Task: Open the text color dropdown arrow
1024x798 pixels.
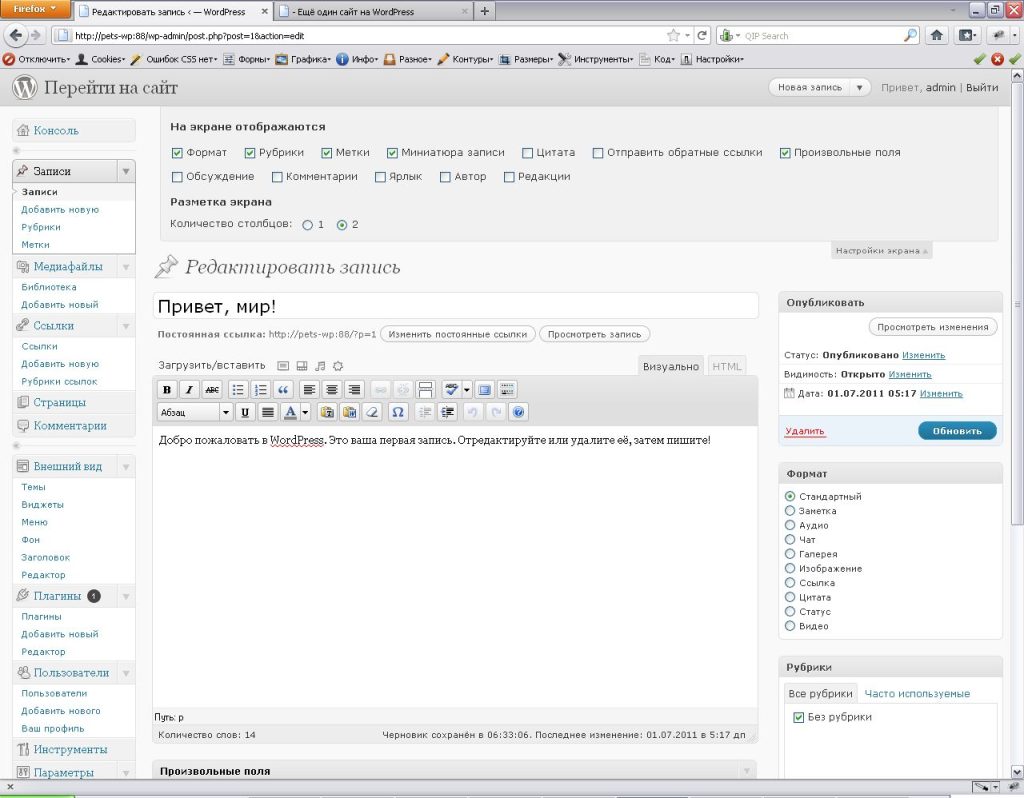Action: coord(305,412)
